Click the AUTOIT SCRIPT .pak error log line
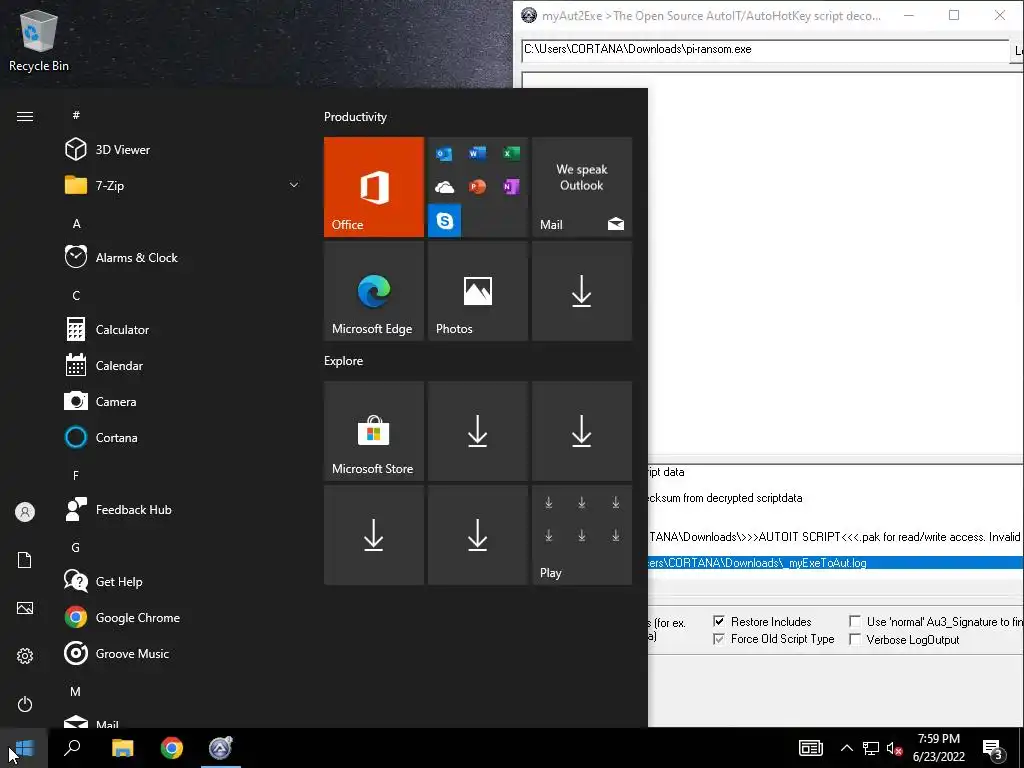Image resolution: width=1024 pixels, height=768 pixels. click(836, 537)
